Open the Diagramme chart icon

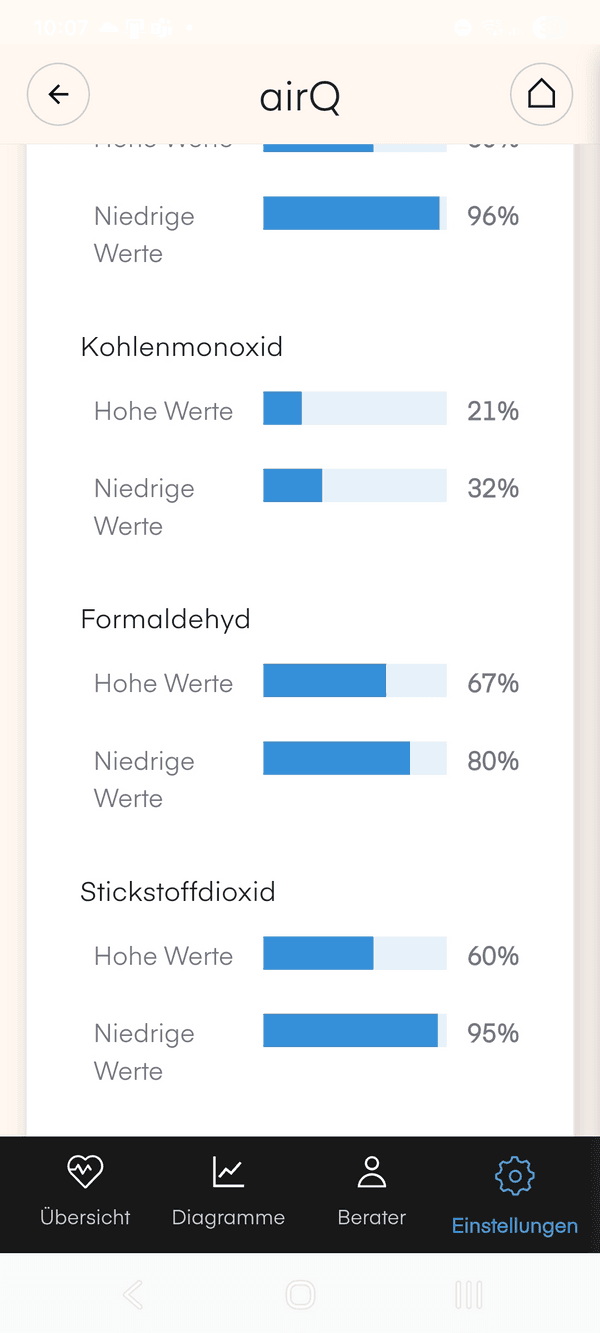click(228, 1172)
